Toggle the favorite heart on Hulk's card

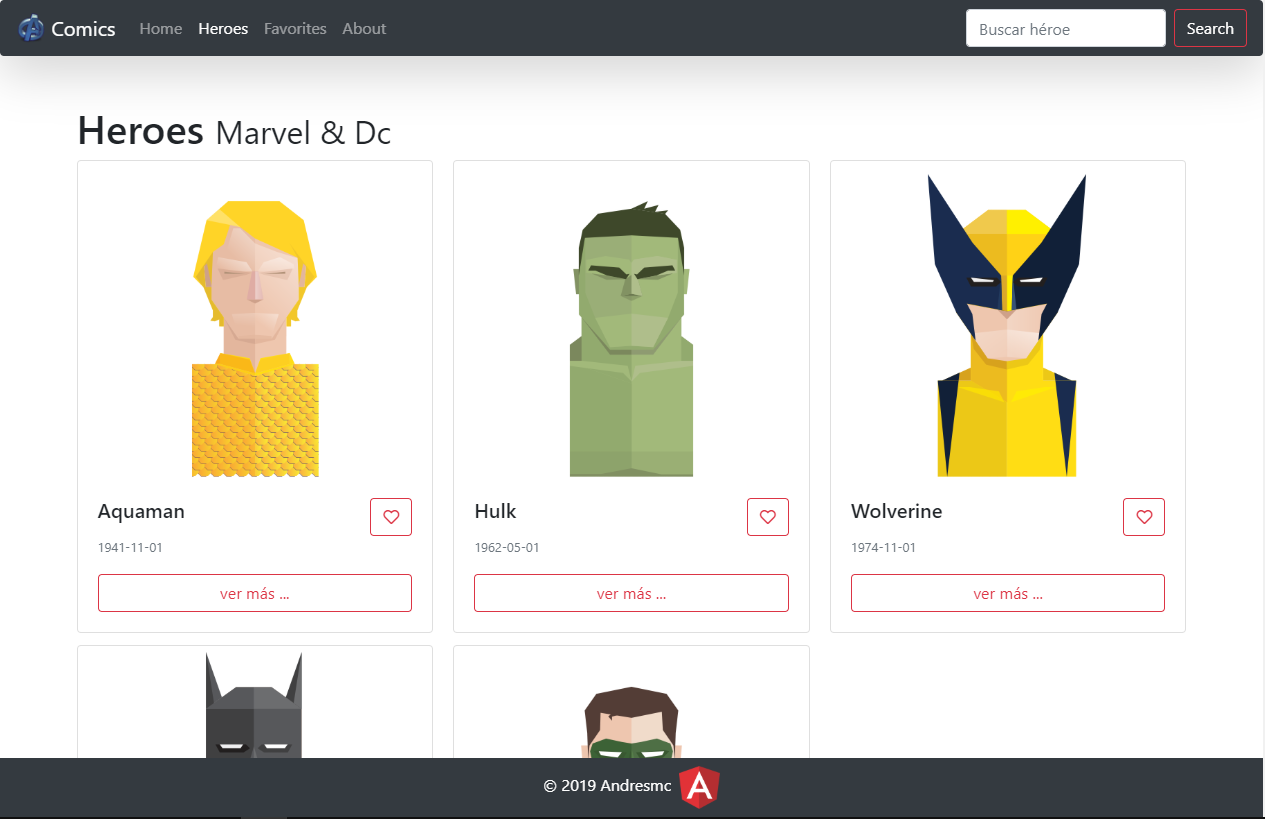[x=767, y=517]
